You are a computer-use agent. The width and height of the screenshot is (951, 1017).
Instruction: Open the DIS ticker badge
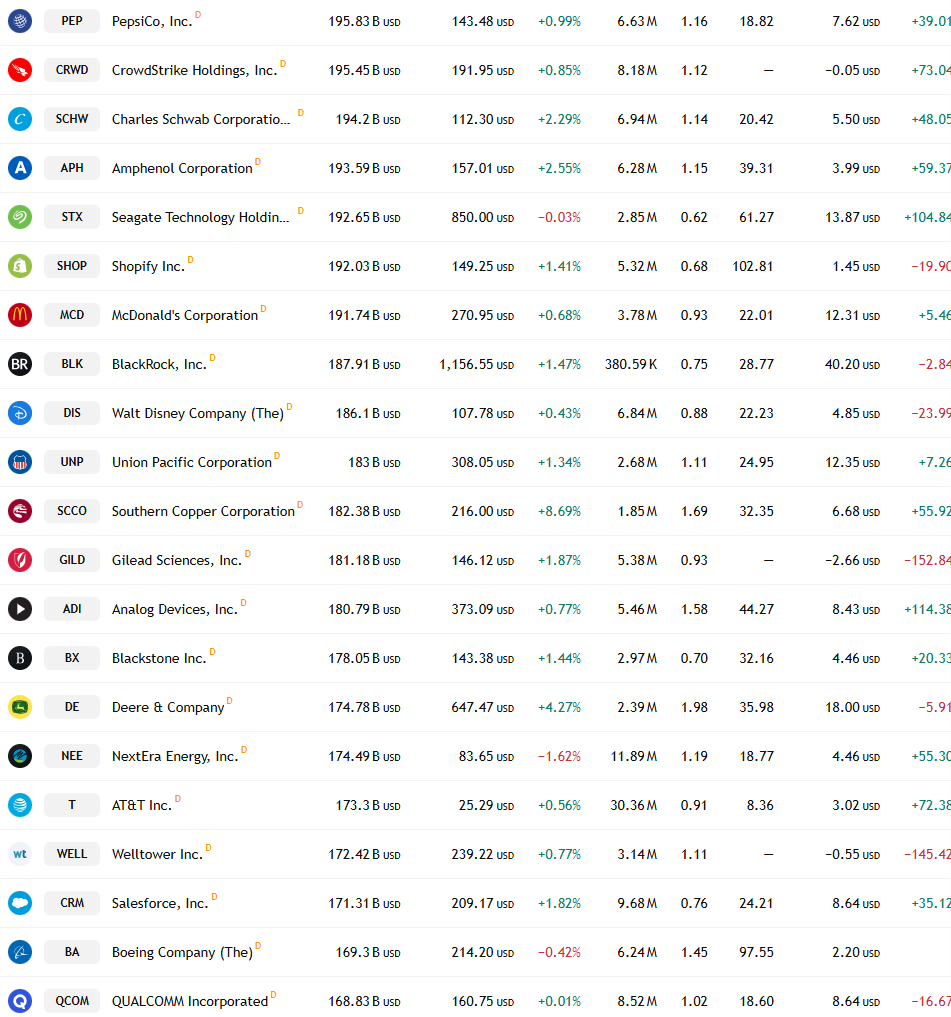tap(72, 413)
